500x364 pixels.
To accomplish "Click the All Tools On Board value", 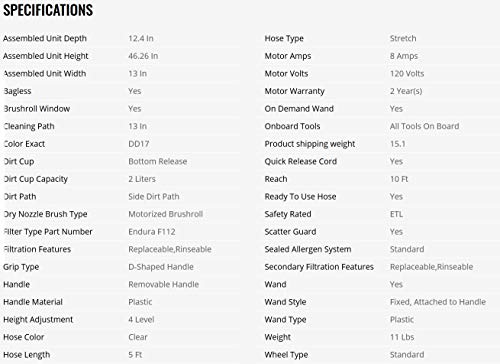I will coord(424,126).
